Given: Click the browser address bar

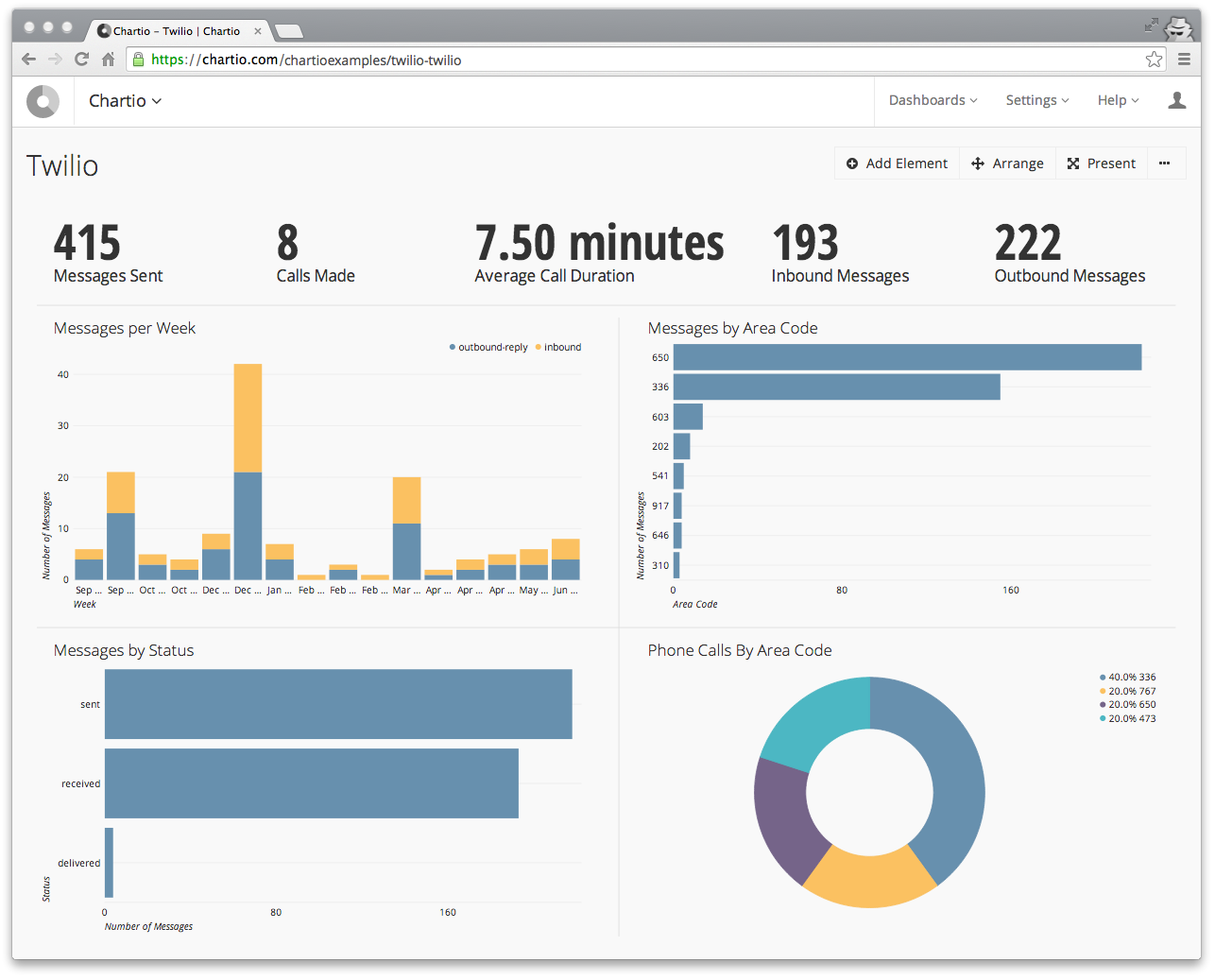Looking at the screenshot, I should pos(642,60).
